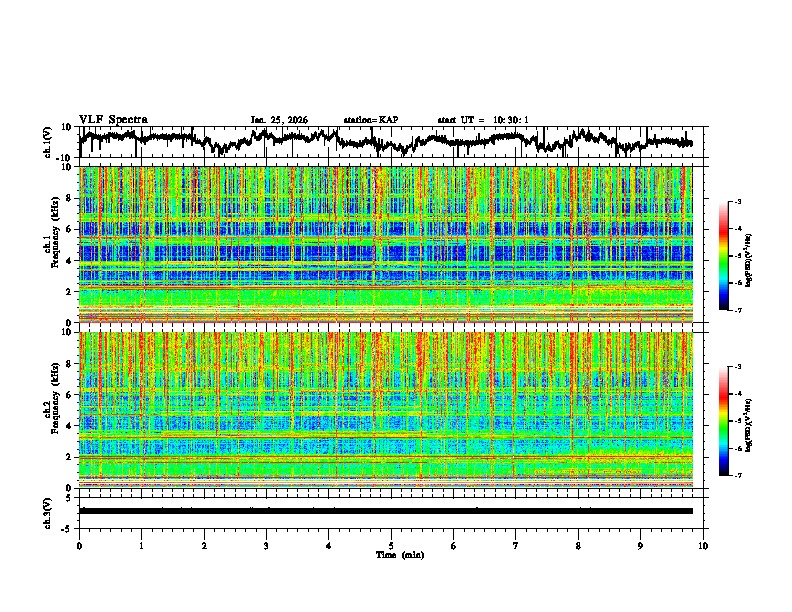Viewport: 792px width, 612px height.
Task: Click the solid black ch.3 signal bar
Action: coord(386,511)
